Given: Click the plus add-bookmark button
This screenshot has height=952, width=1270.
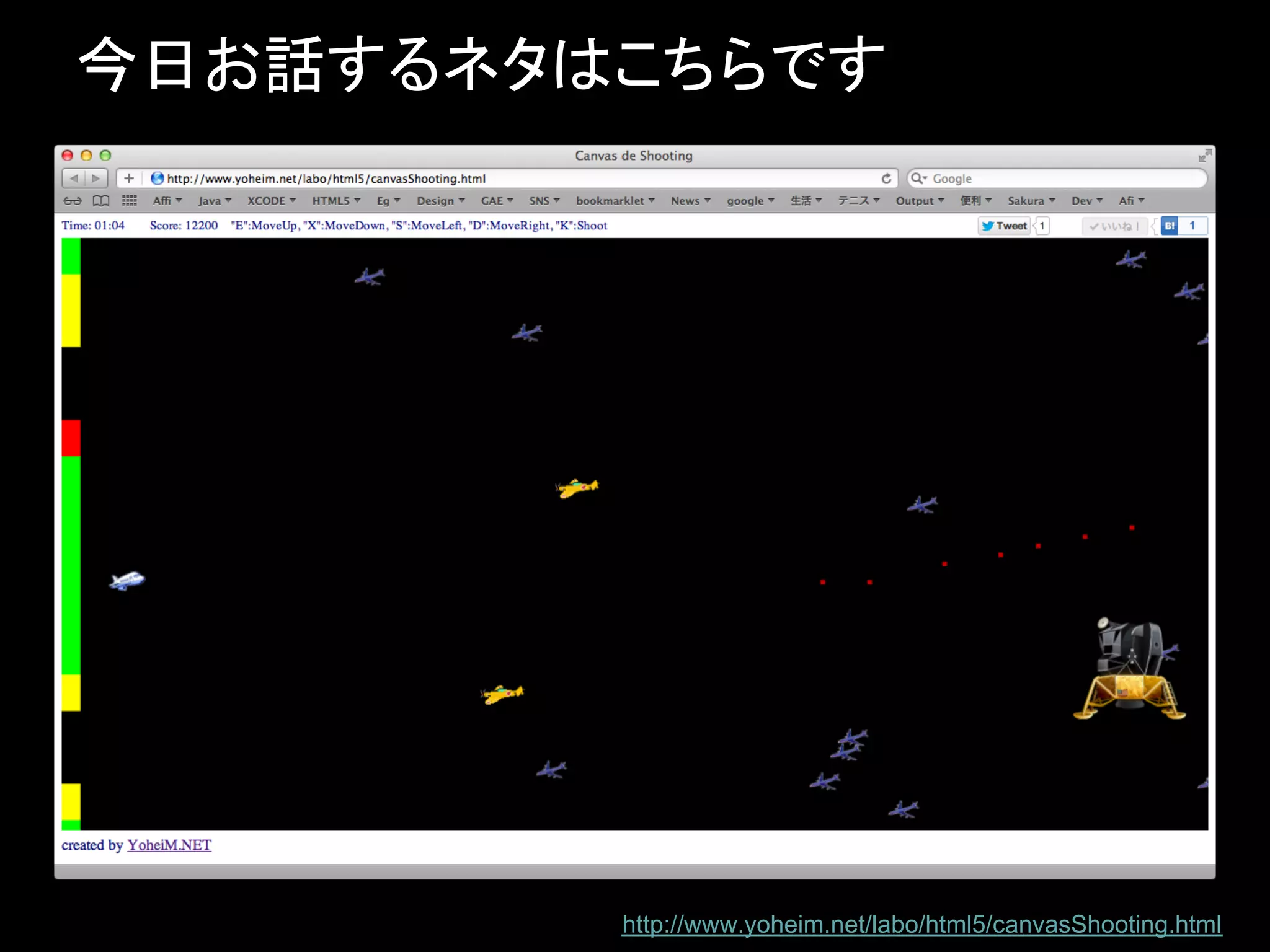Looking at the screenshot, I should coord(129,178).
